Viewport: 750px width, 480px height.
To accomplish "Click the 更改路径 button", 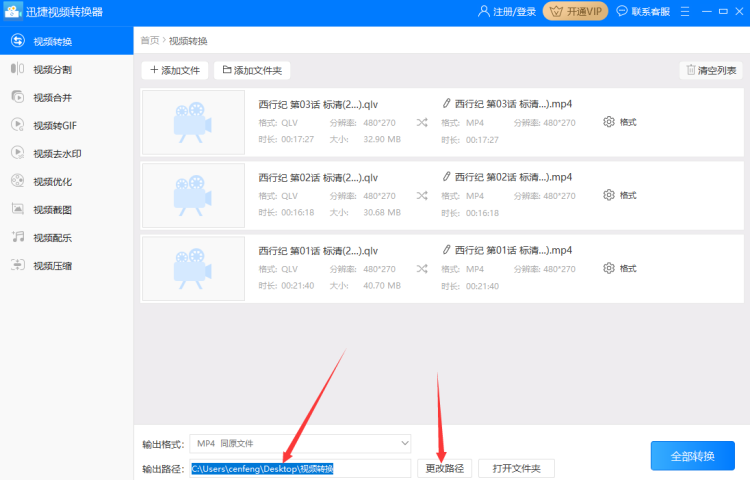I will (444, 469).
